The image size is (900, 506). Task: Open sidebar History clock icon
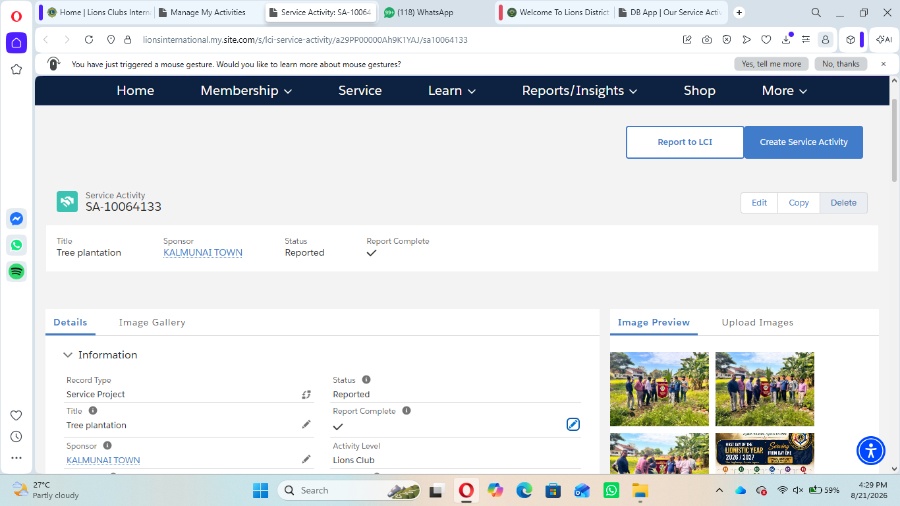click(x=16, y=437)
